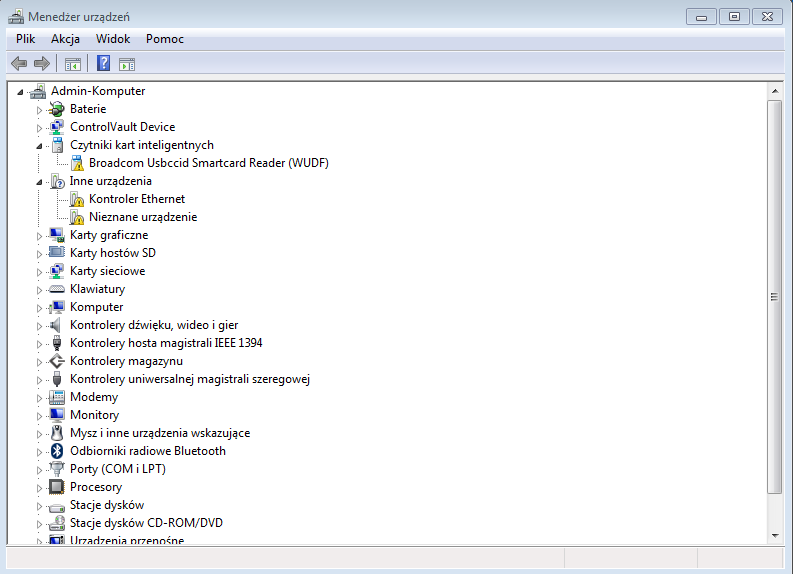Image resolution: width=793 pixels, height=574 pixels.
Task: Open the Pomoc menu
Action: (165, 39)
